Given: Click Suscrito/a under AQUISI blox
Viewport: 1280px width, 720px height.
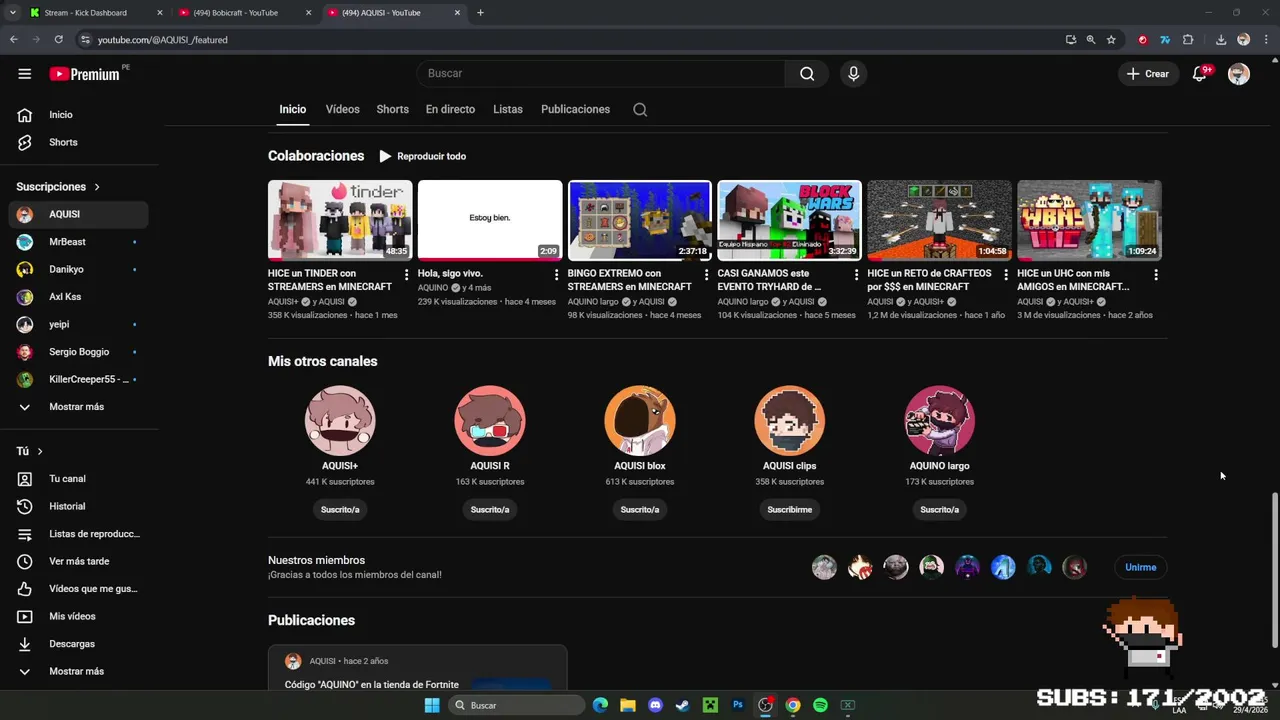Looking at the screenshot, I should pos(640,509).
